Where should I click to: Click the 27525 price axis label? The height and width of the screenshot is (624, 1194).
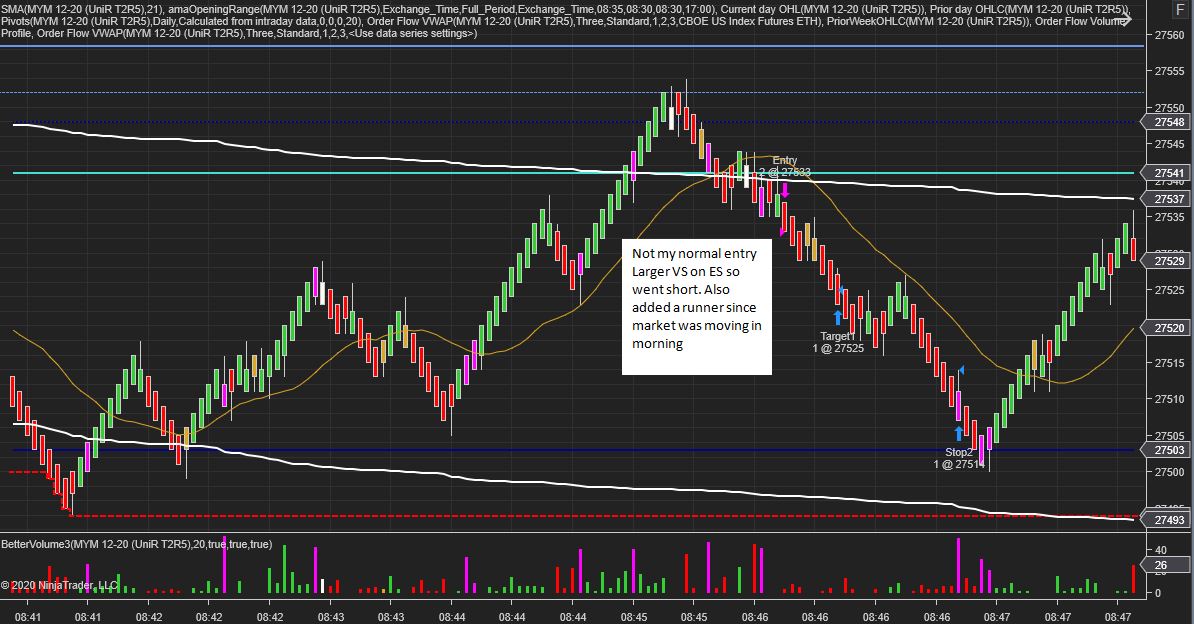[1170, 290]
